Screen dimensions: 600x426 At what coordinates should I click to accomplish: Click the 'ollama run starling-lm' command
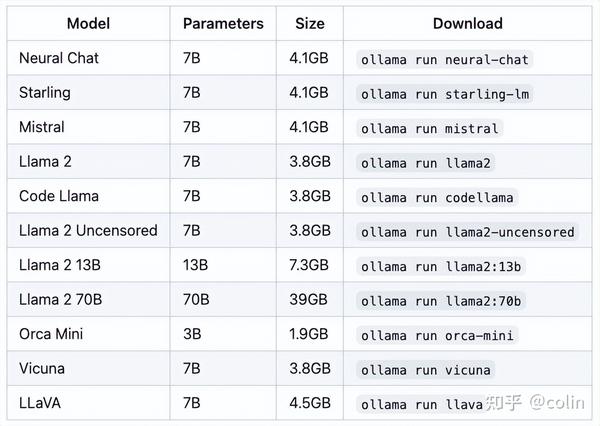tap(447, 94)
